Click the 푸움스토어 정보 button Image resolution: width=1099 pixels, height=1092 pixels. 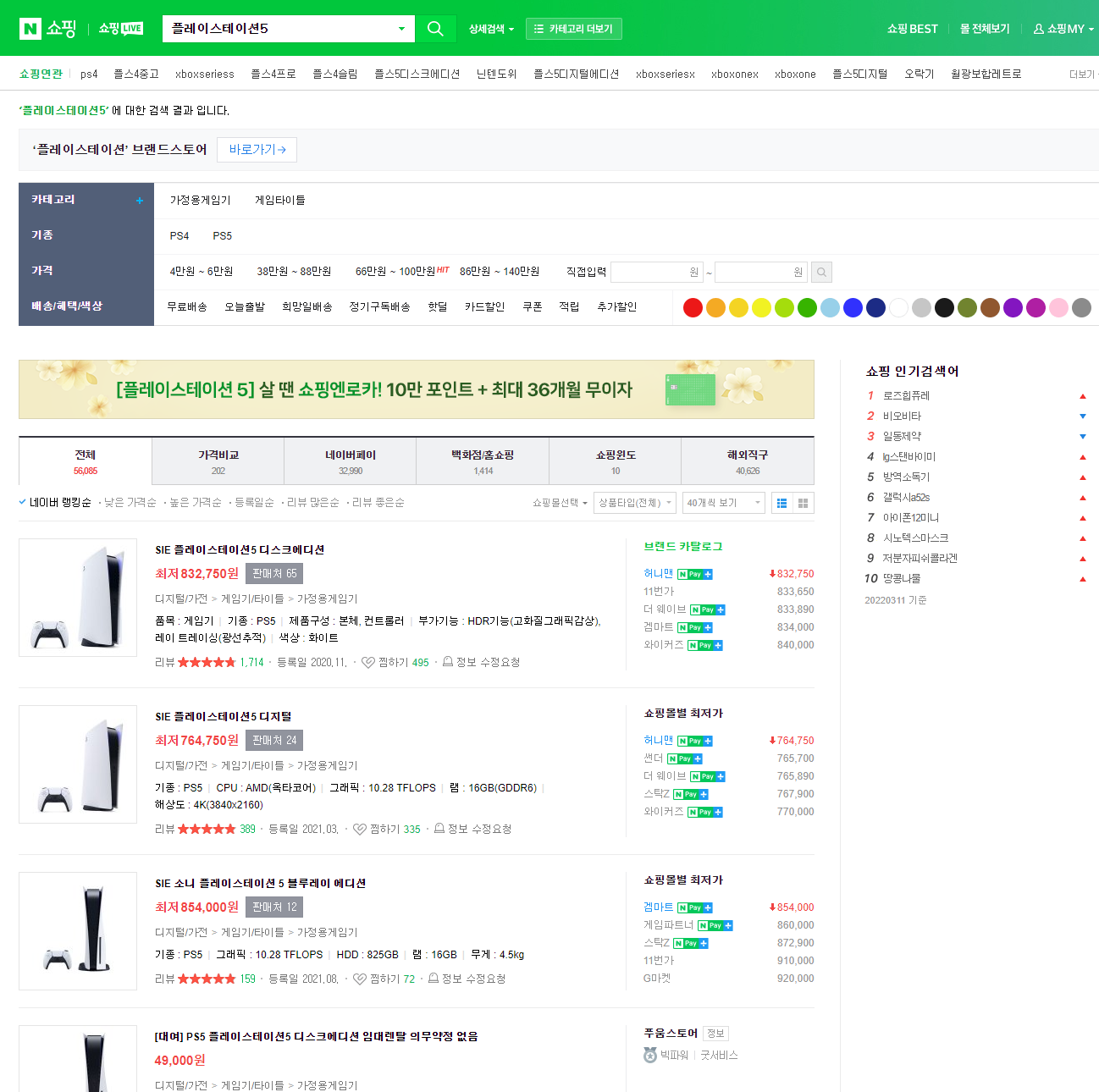pyautogui.click(x=715, y=1034)
